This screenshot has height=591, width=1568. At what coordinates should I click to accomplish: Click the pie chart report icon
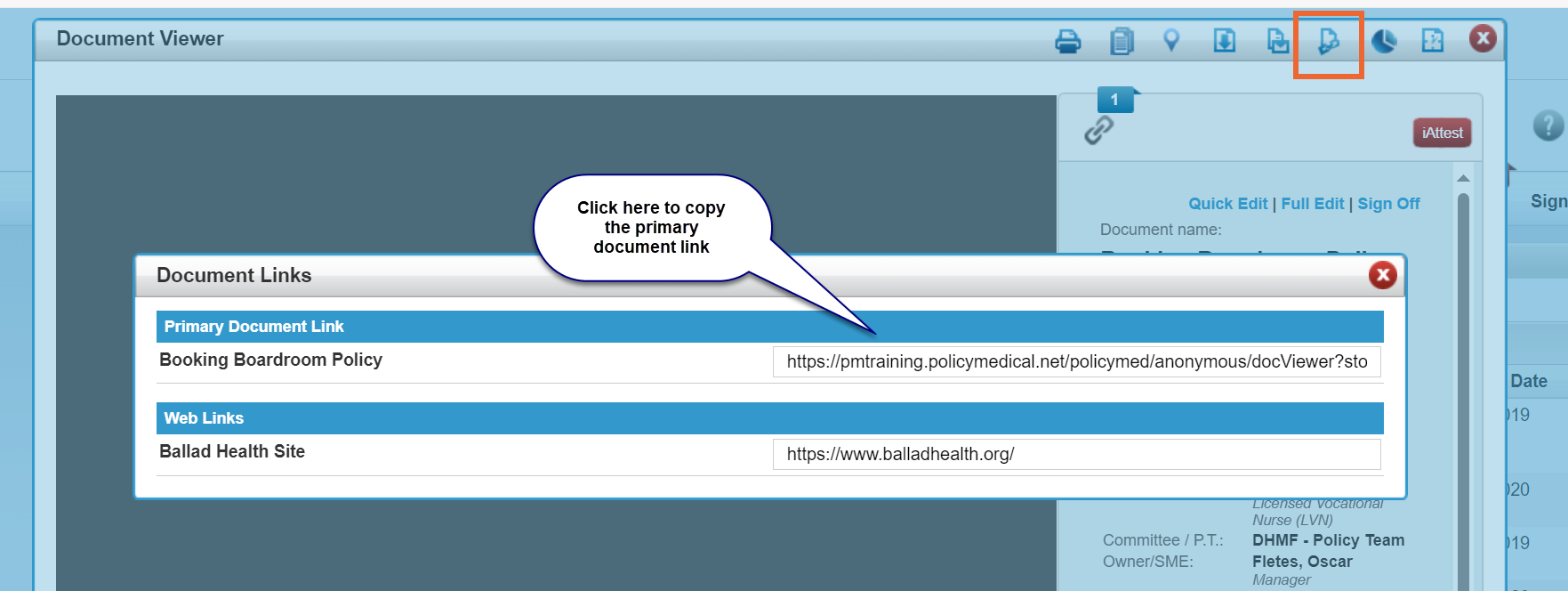[1383, 41]
